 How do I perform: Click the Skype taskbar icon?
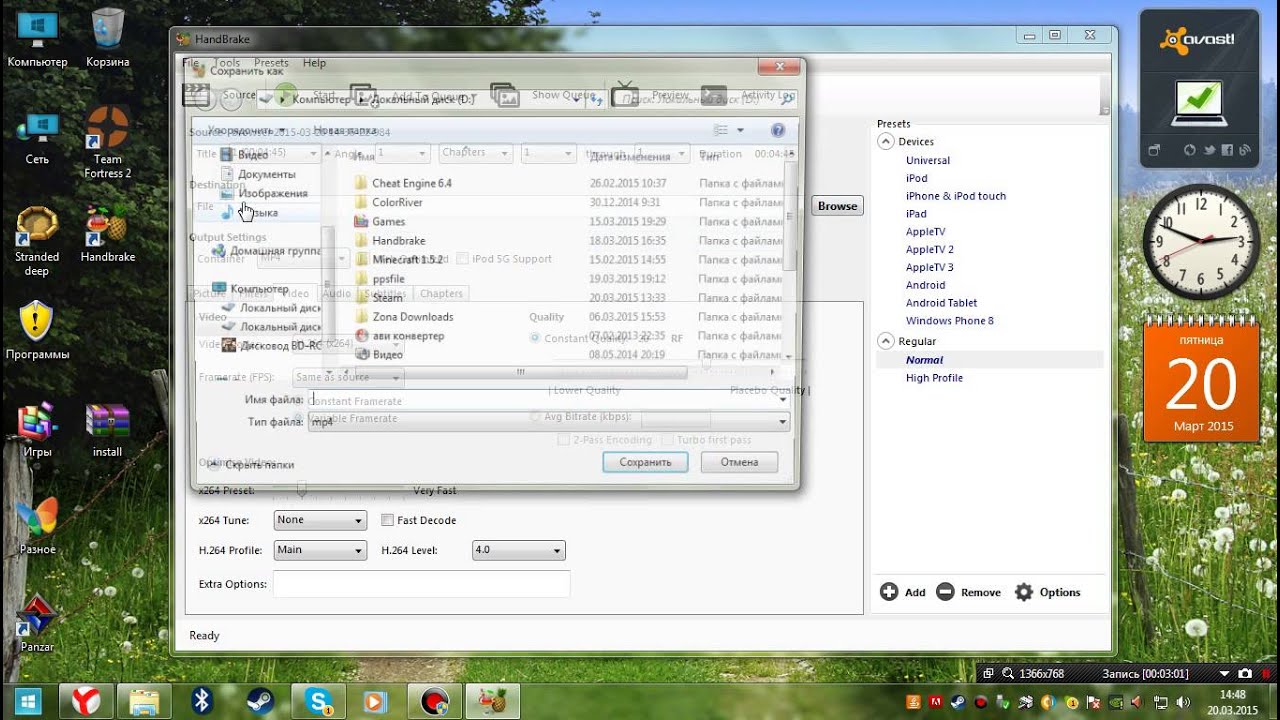pyautogui.click(x=320, y=701)
